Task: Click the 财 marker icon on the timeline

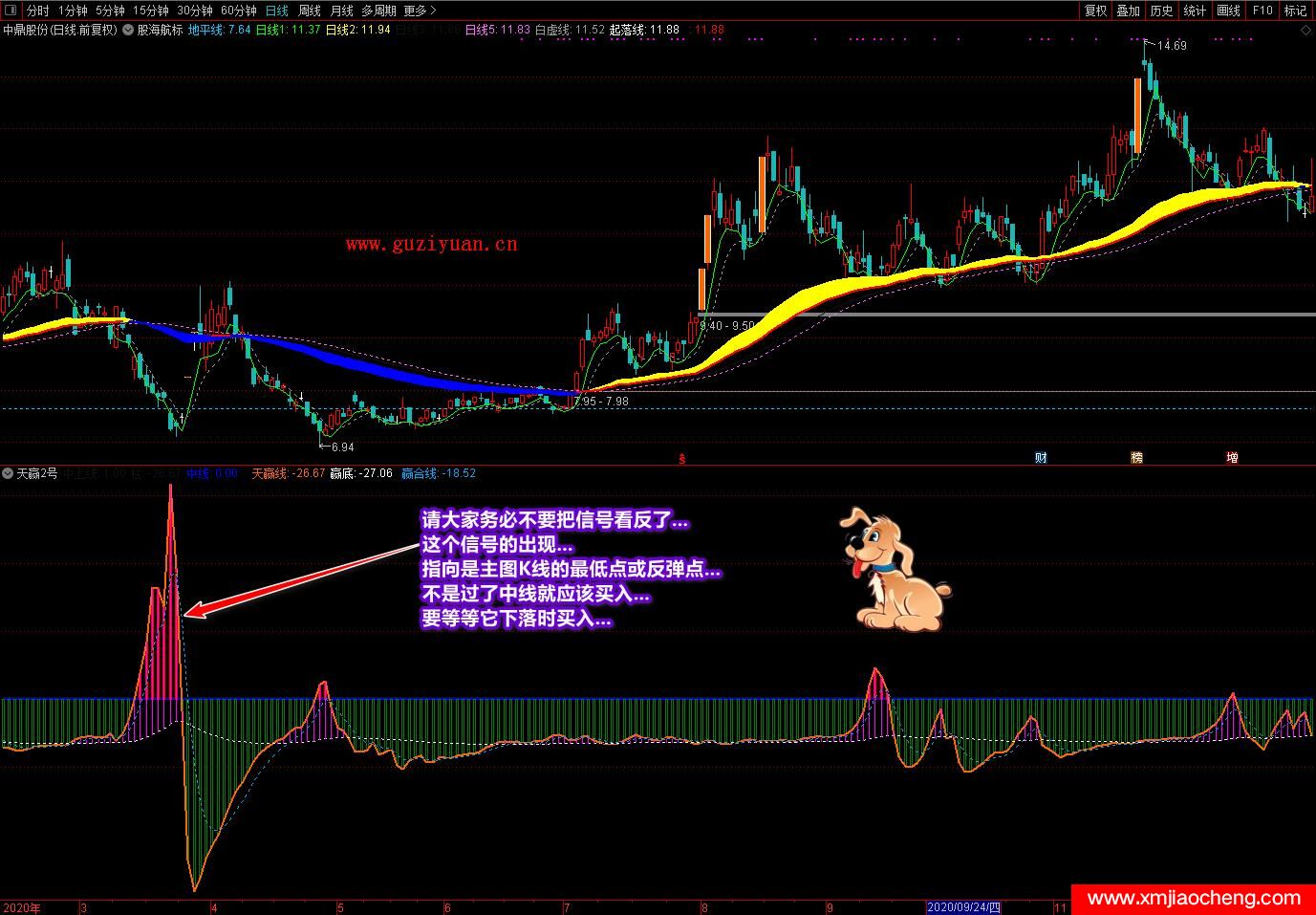Action: (1041, 458)
